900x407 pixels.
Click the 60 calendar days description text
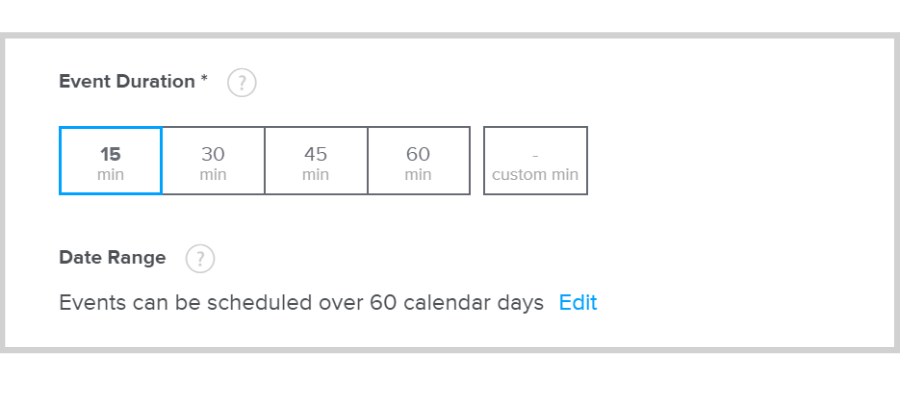coord(301,303)
